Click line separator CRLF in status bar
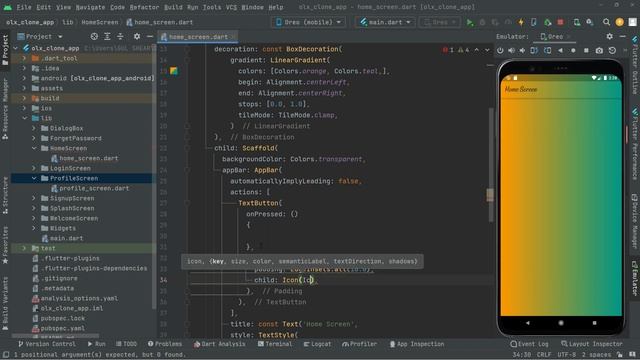The image size is (640, 360). click(x=544, y=355)
